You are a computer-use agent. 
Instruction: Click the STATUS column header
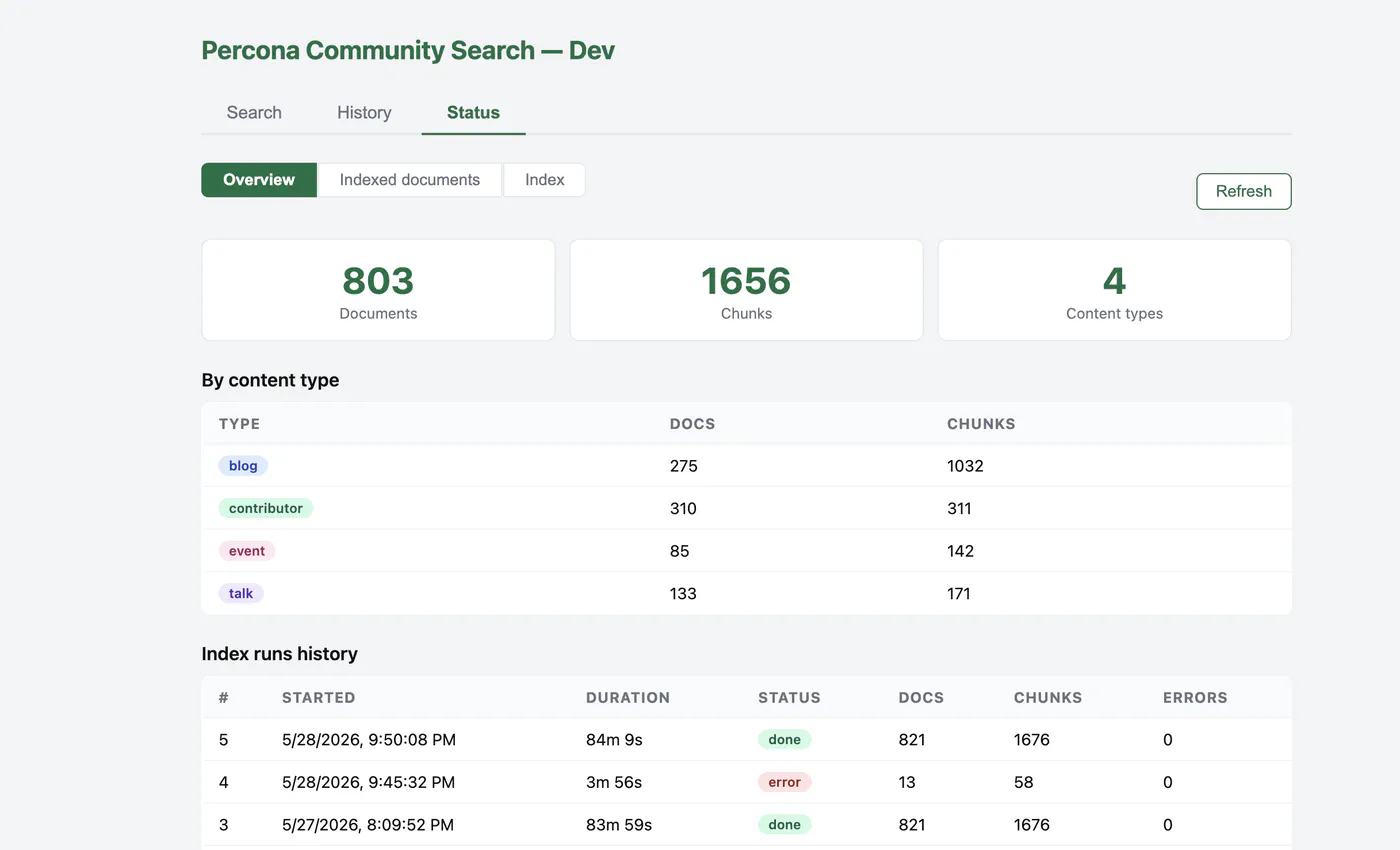pos(789,698)
